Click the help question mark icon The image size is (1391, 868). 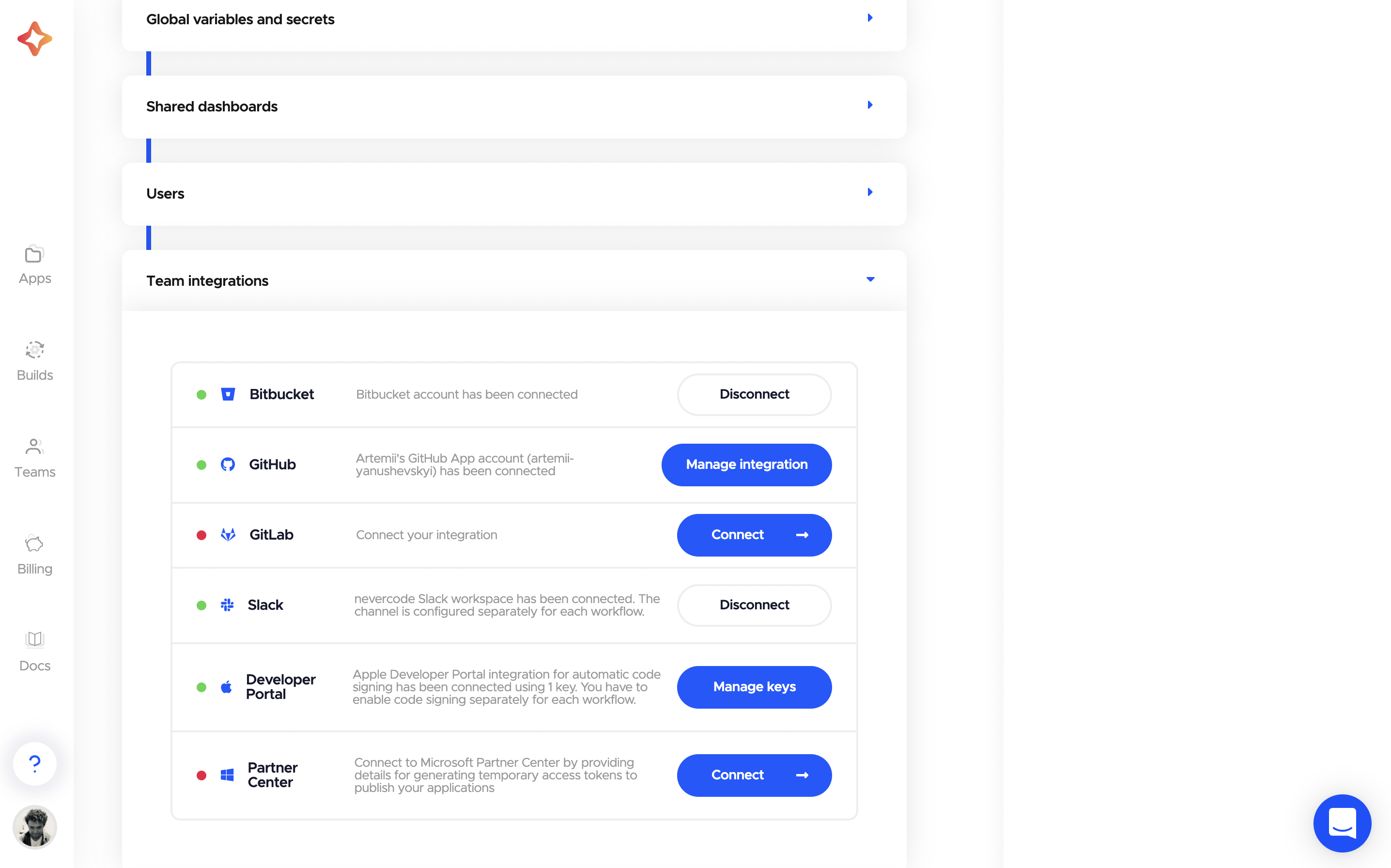[x=34, y=763]
